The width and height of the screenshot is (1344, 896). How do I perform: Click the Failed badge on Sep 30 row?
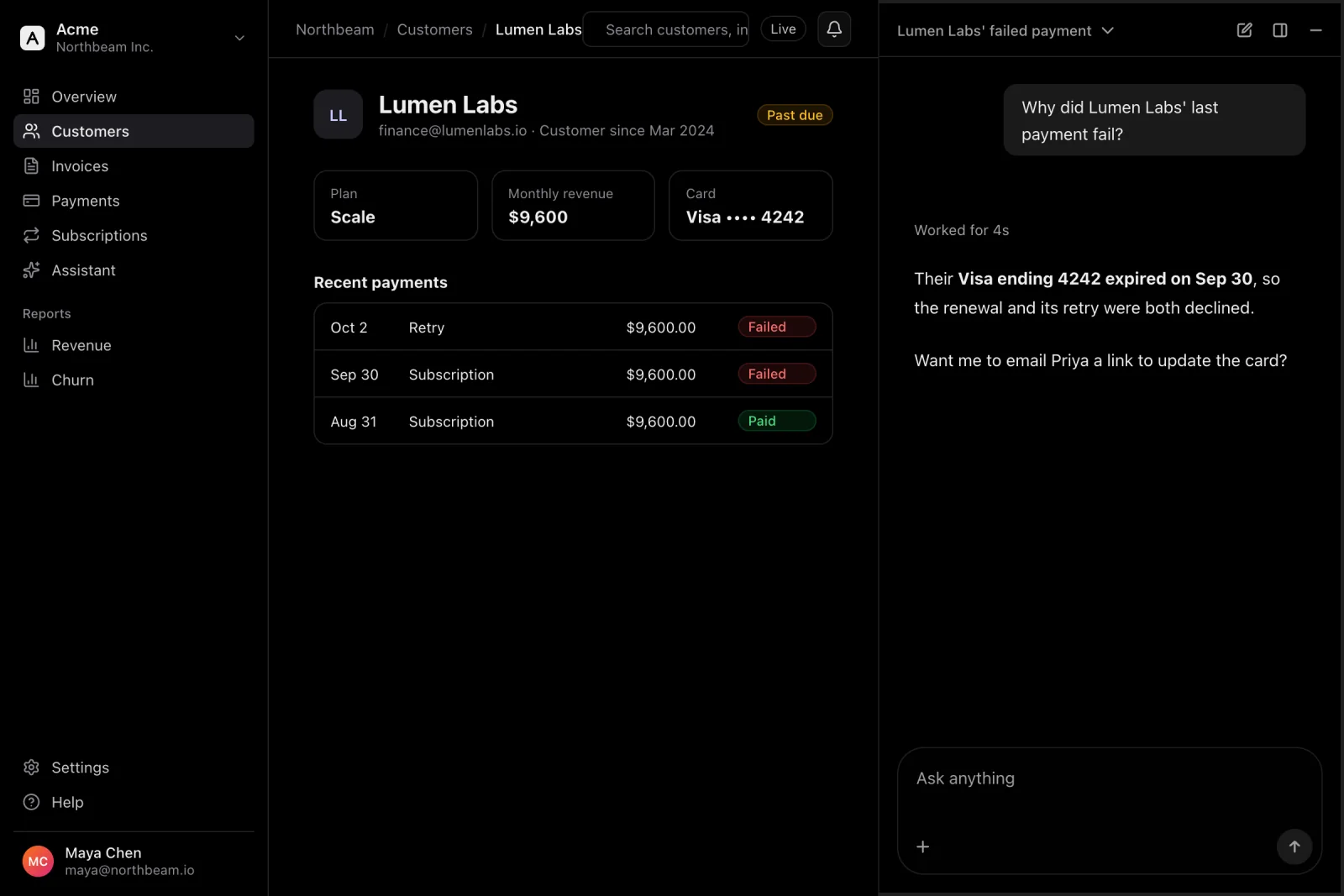point(777,374)
